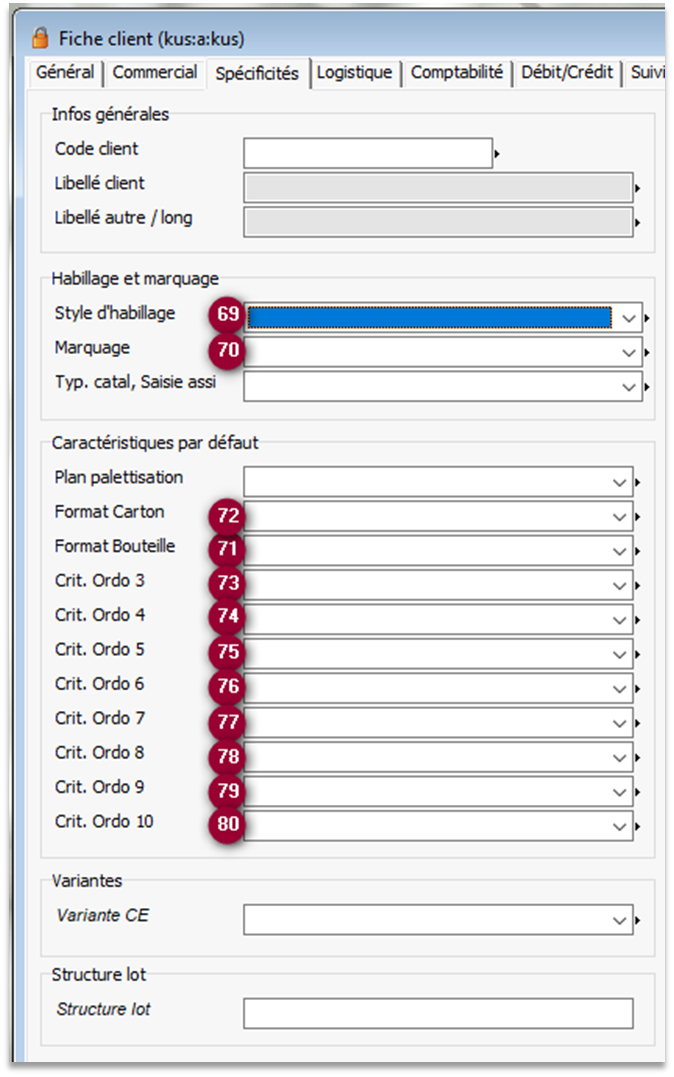Click the small arrow beside Libellé client
674x1077 pixels.
[637, 188]
